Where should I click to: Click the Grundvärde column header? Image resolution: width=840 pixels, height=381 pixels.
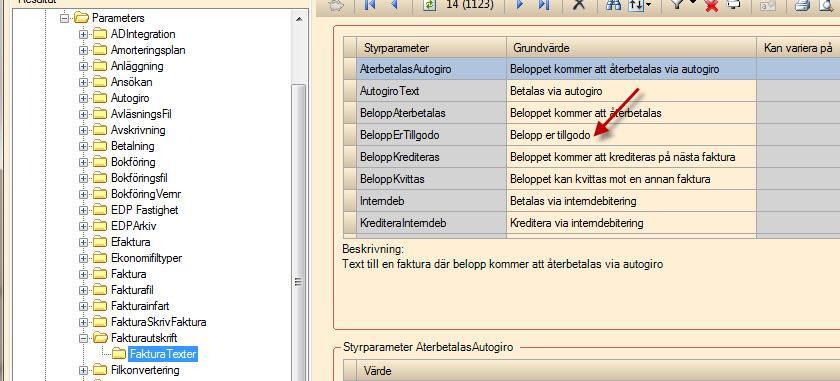point(631,48)
